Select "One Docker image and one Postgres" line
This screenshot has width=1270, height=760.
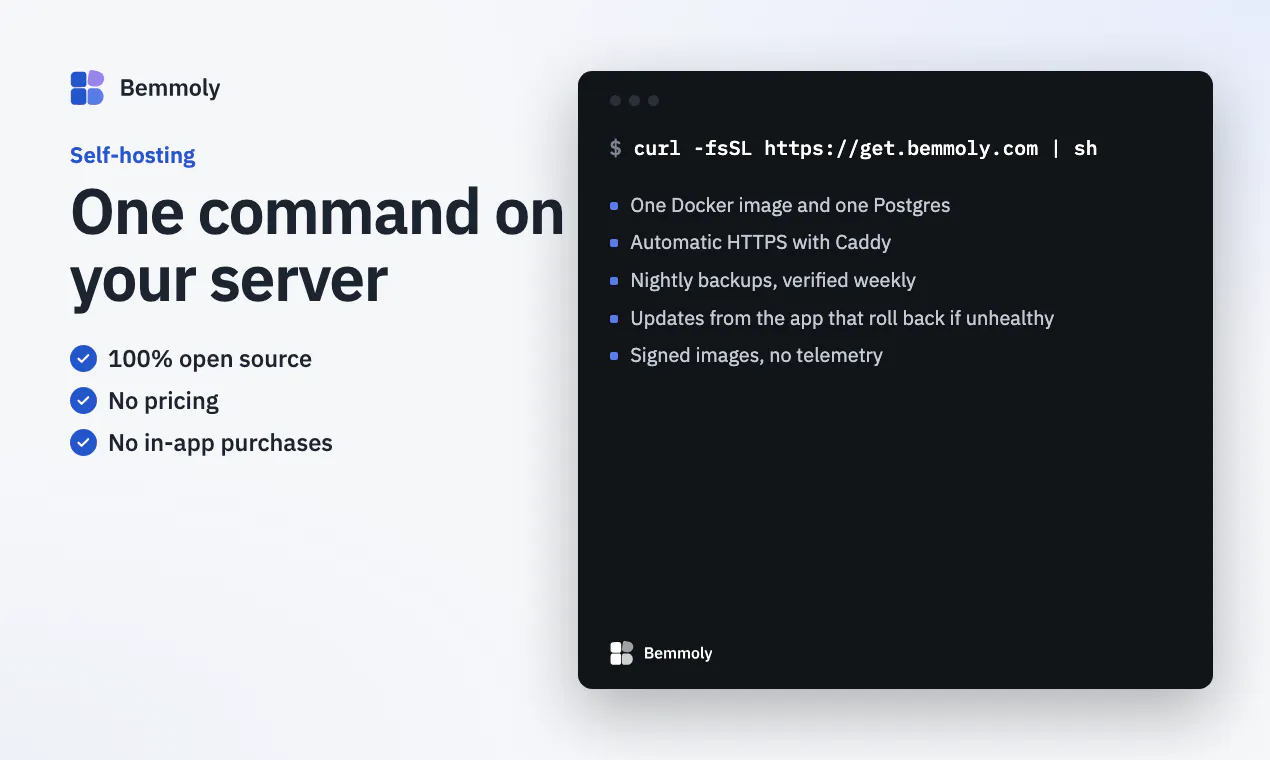[x=790, y=205]
